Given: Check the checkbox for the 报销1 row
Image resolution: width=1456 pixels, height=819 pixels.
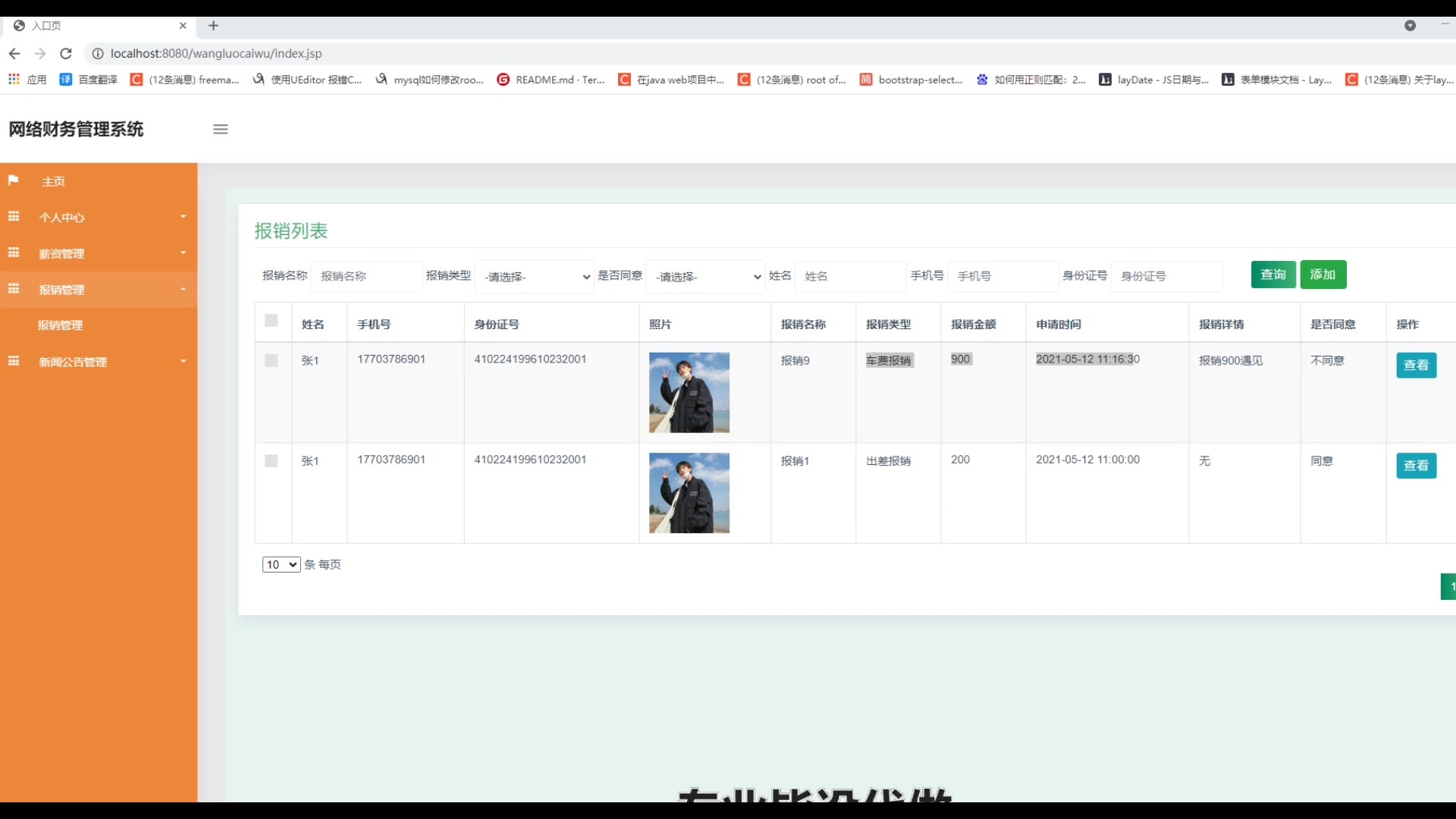Looking at the screenshot, I should click(x=271, y=461).
